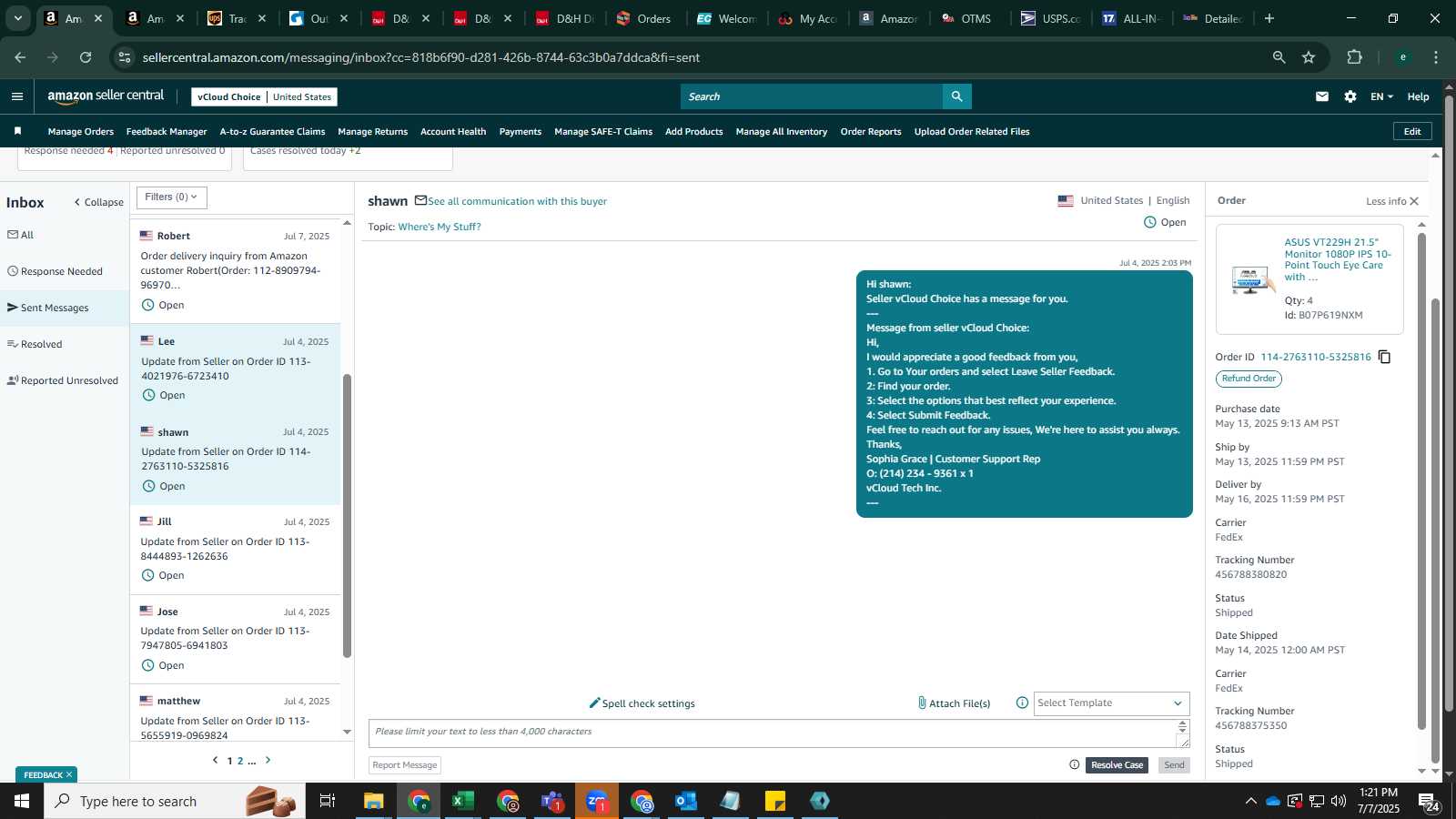Select Reported Unresolved folder

[x=63, y=380]
